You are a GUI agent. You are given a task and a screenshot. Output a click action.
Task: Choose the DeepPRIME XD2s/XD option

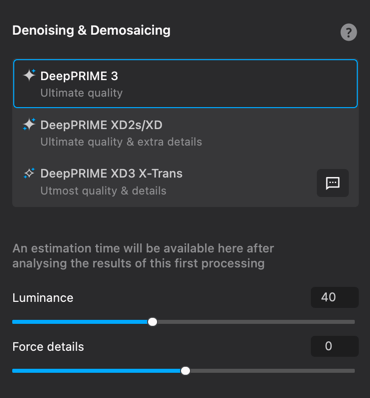pyautogui.click(x=185, y=133)
